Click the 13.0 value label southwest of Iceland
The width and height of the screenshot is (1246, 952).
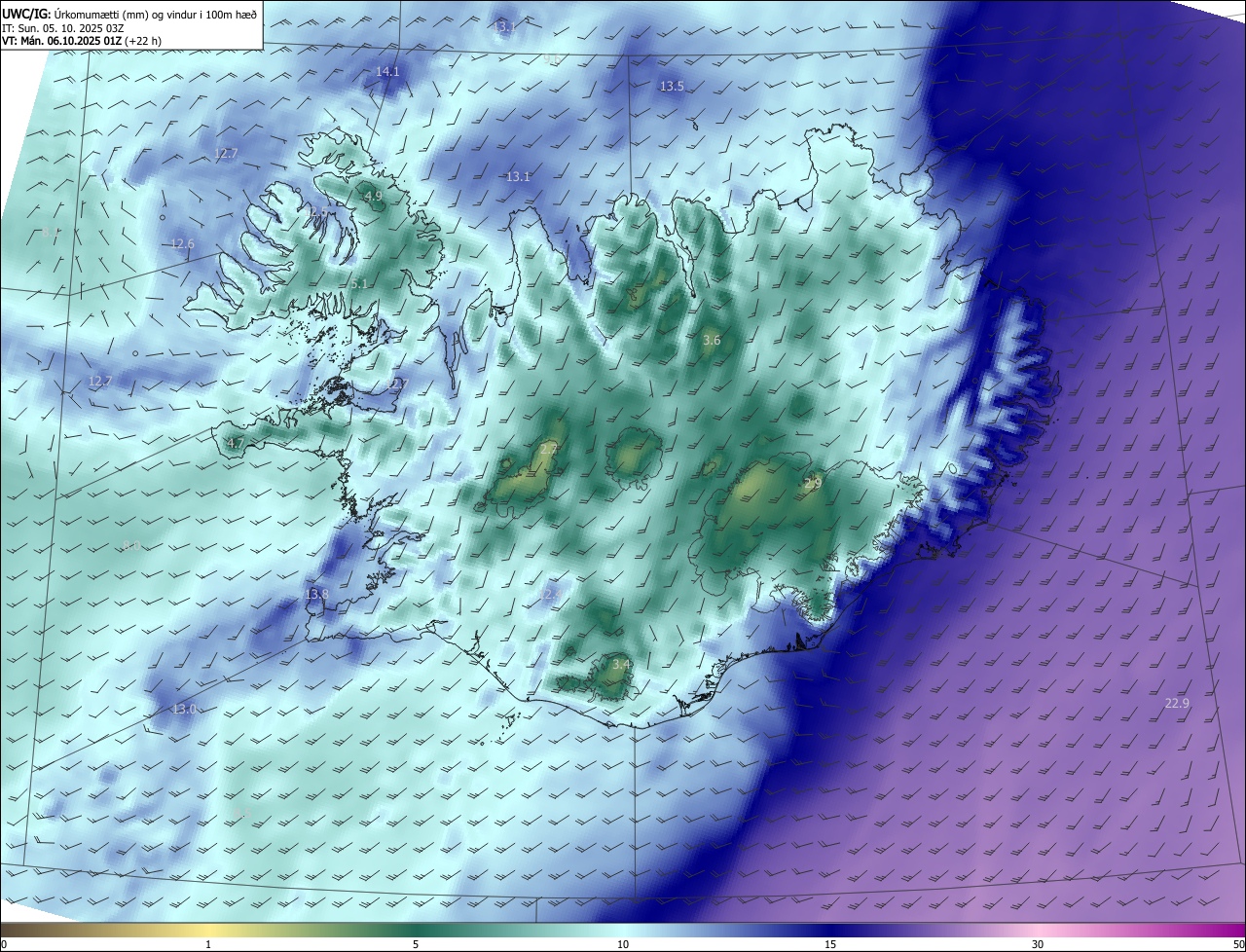point(184,710)
